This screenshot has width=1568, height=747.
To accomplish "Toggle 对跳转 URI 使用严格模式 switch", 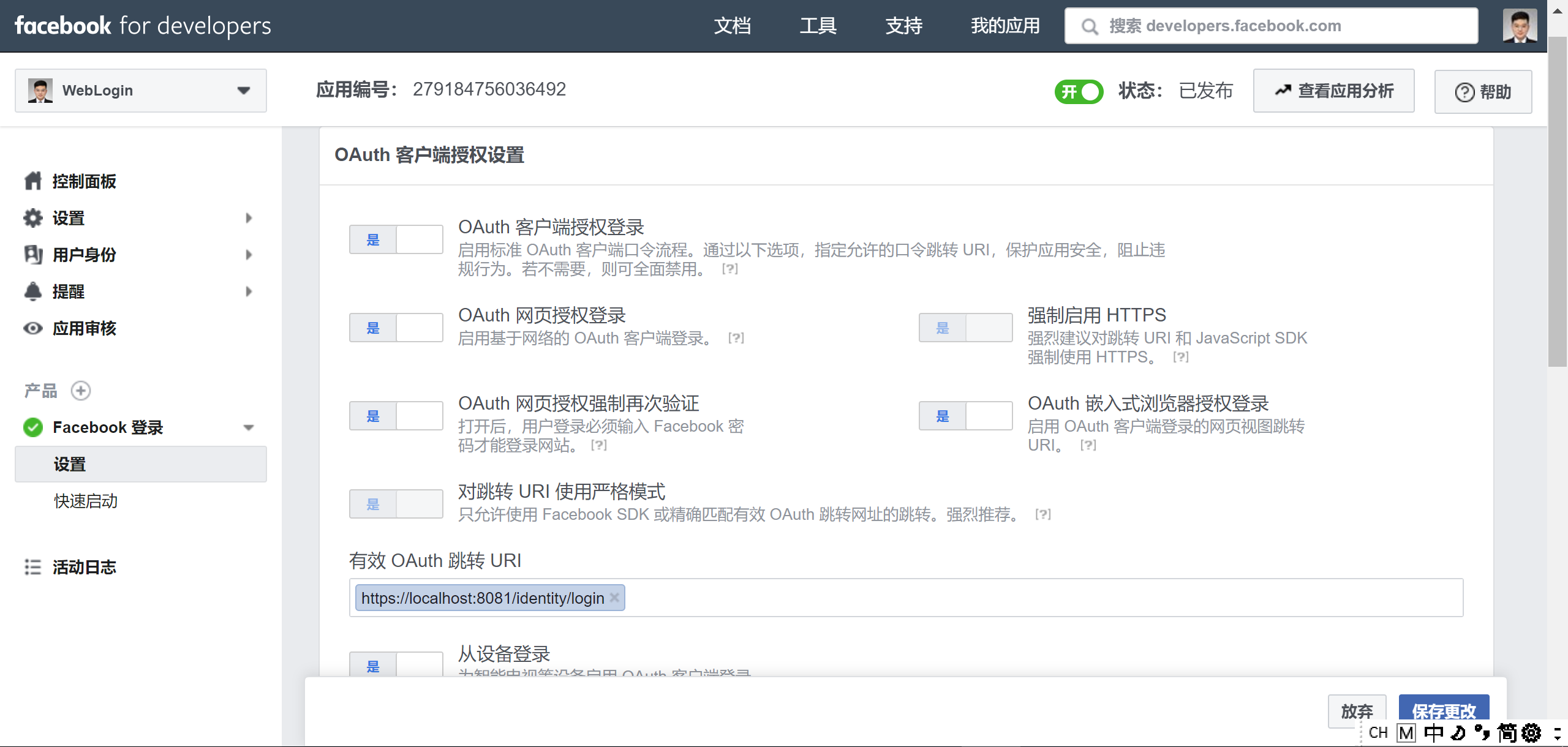I will coord(396,504).
